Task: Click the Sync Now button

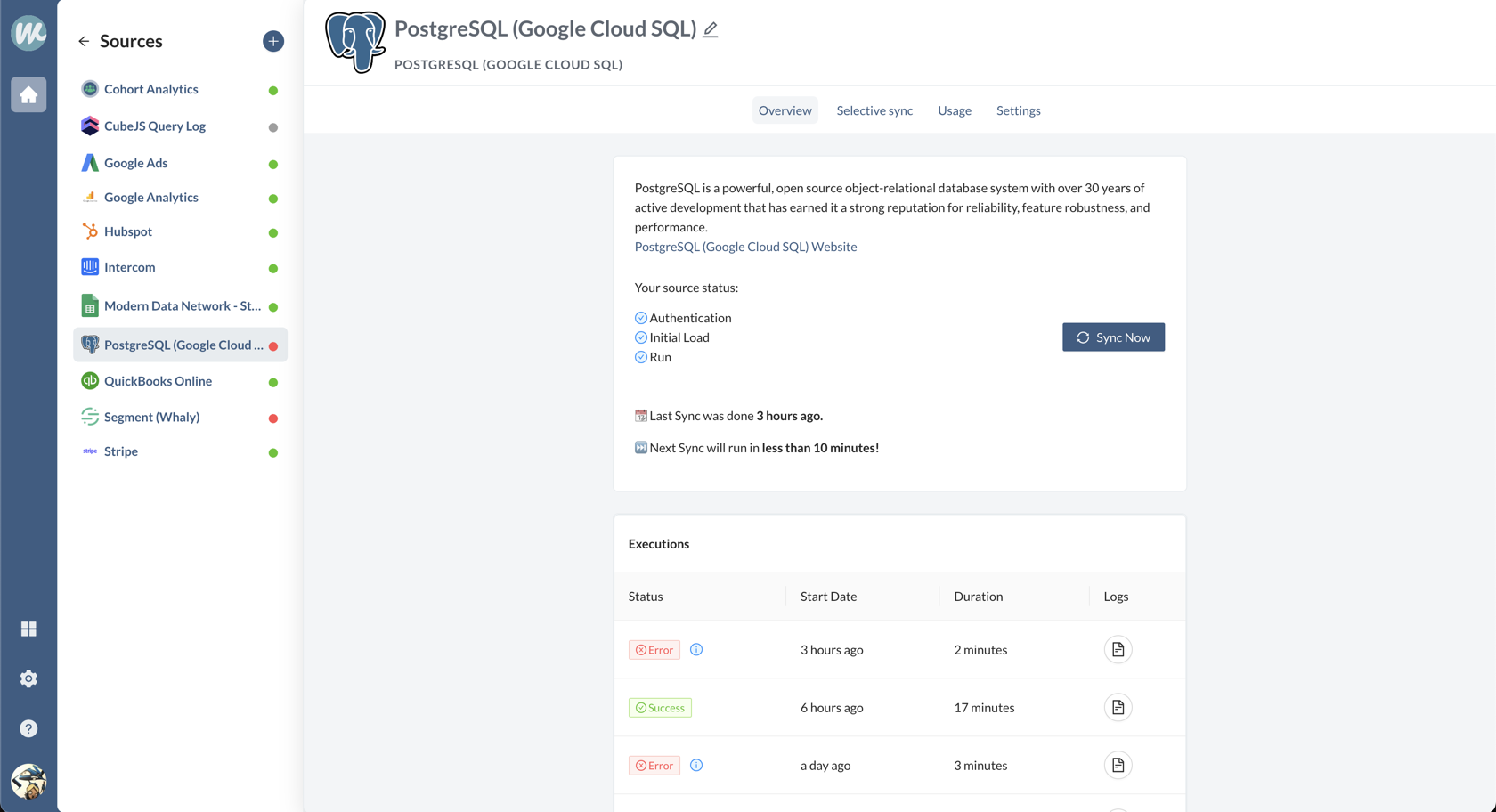Action: tap(1113, 337)
